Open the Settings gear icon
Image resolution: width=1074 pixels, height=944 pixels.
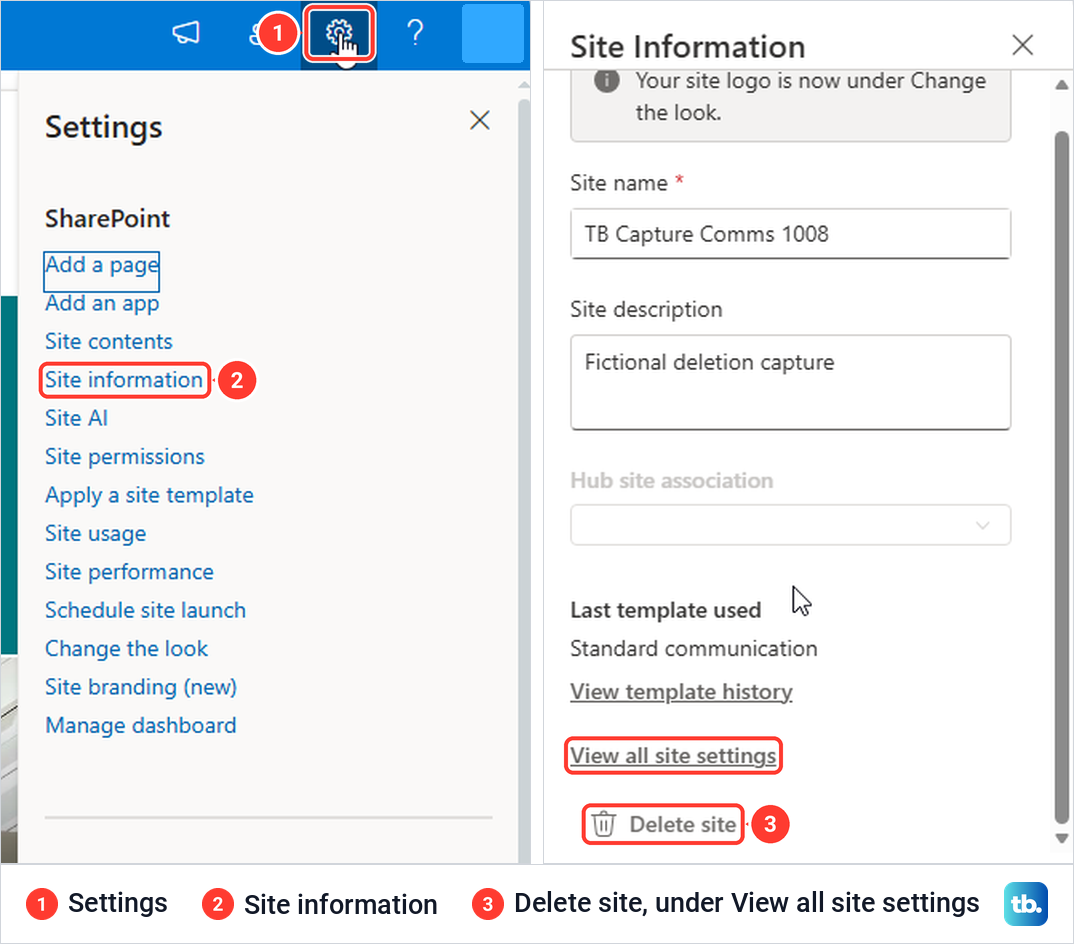click(339, 34)
